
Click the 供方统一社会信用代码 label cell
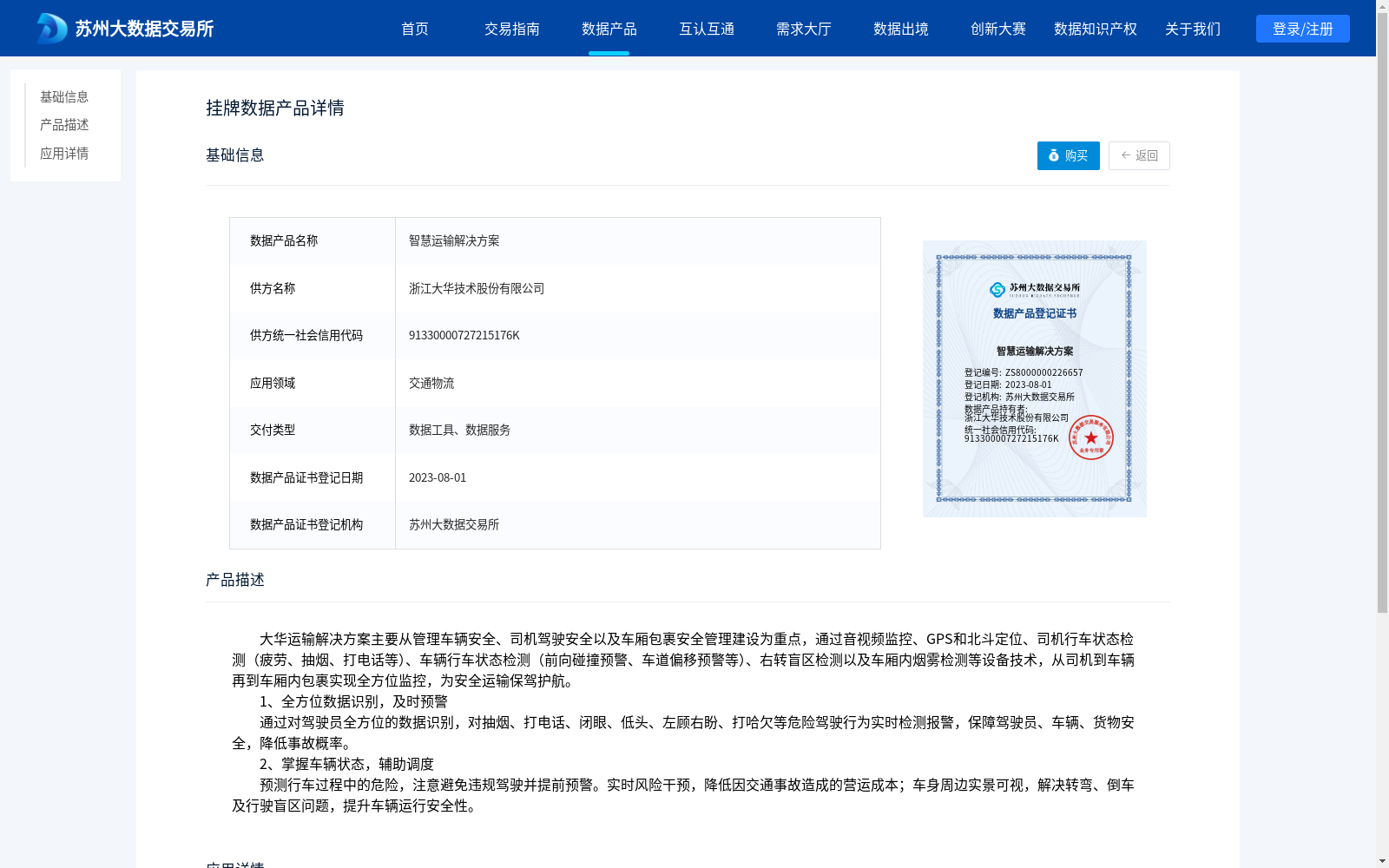pos(313,335)
